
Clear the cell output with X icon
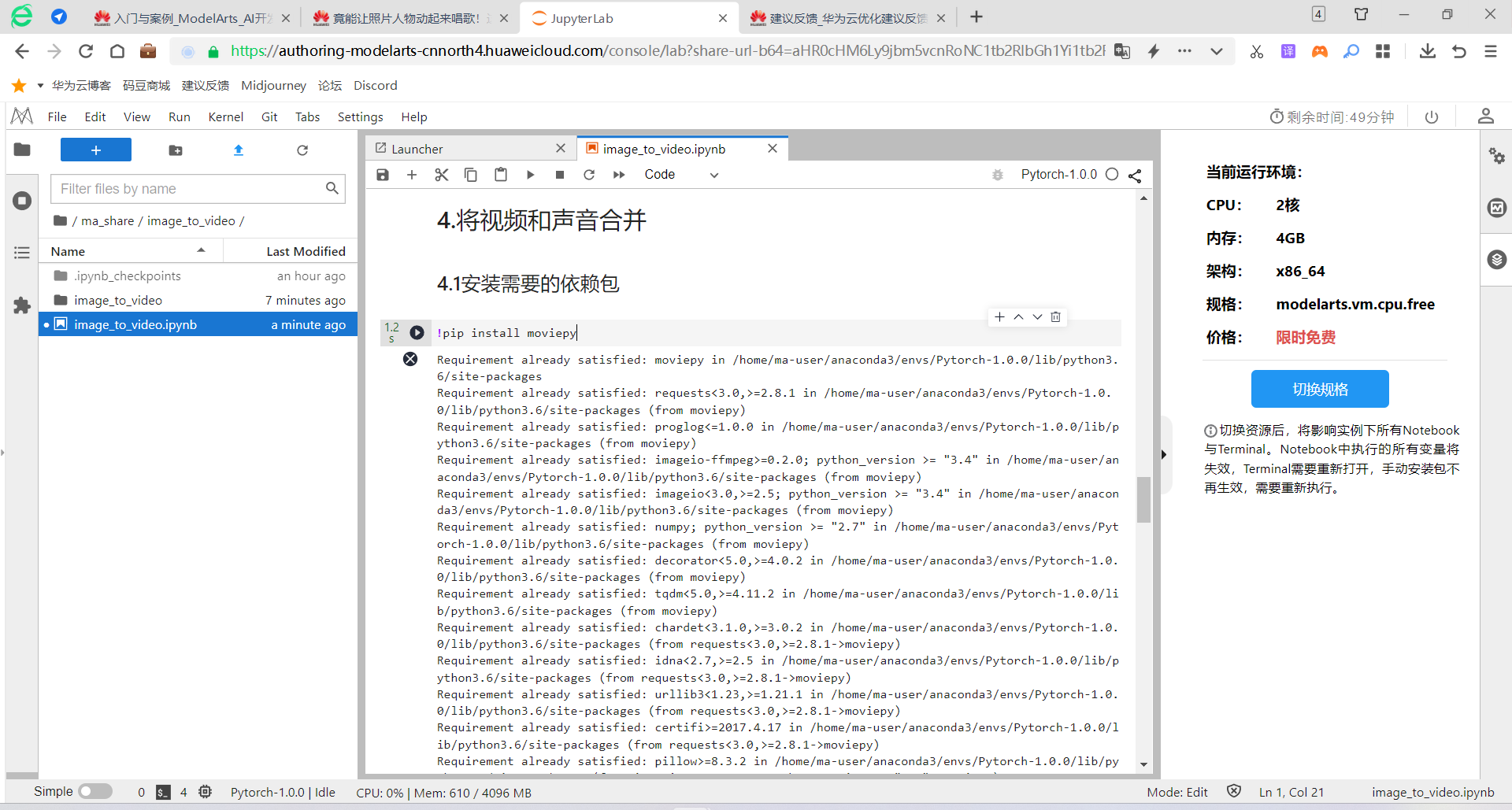(x=410, y=359)
